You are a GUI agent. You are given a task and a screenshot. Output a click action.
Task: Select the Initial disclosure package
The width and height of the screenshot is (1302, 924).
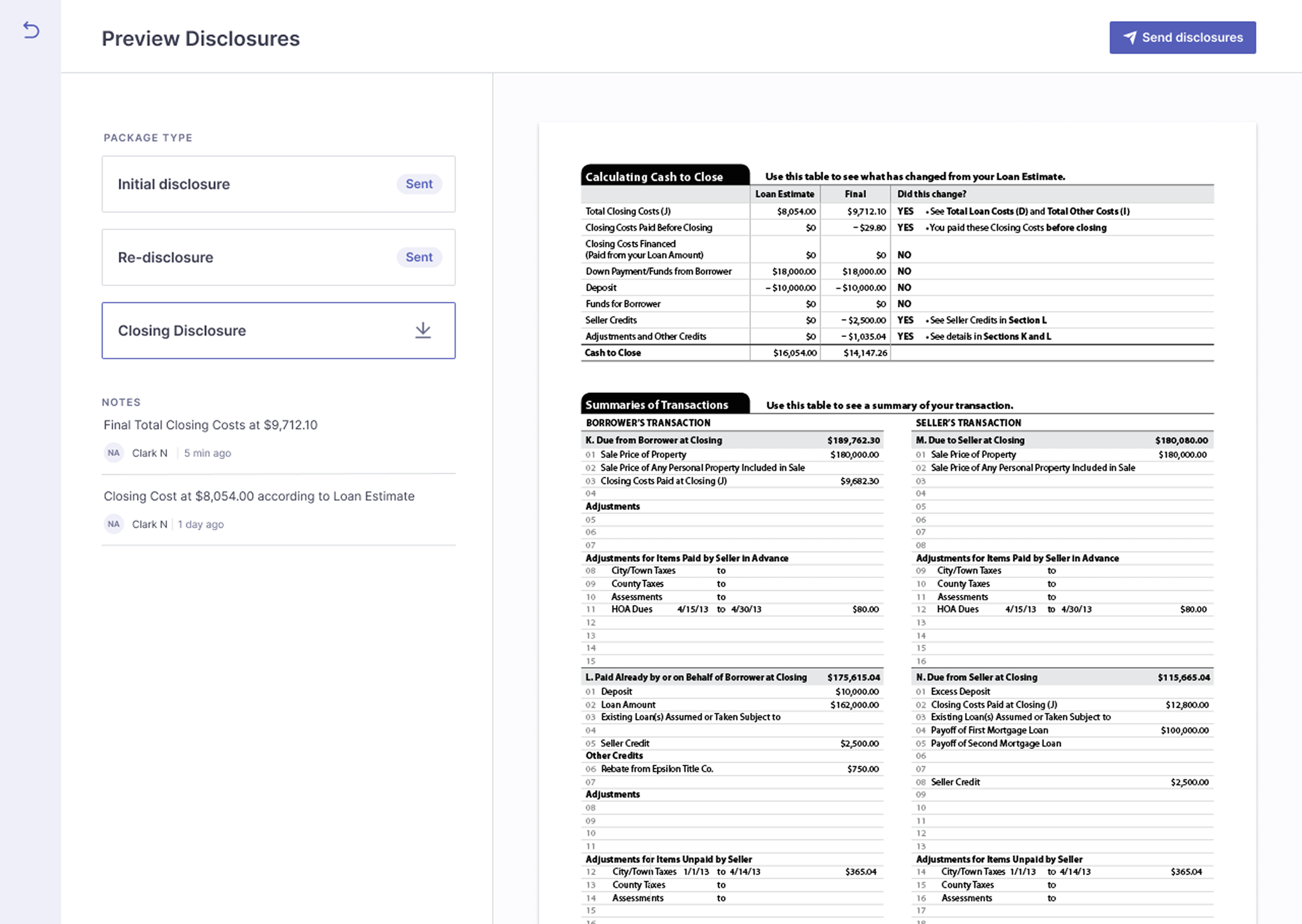278,184
